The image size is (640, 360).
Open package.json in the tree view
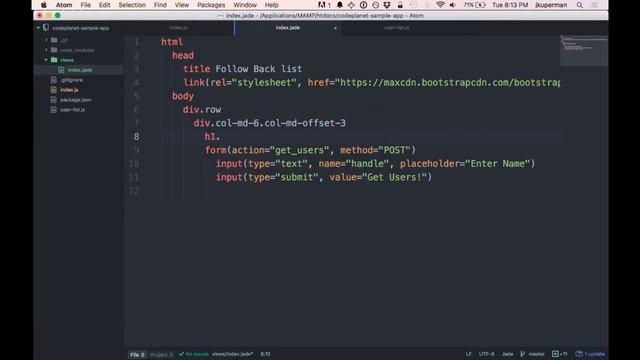pyautogui.click(x=76, y=100)
